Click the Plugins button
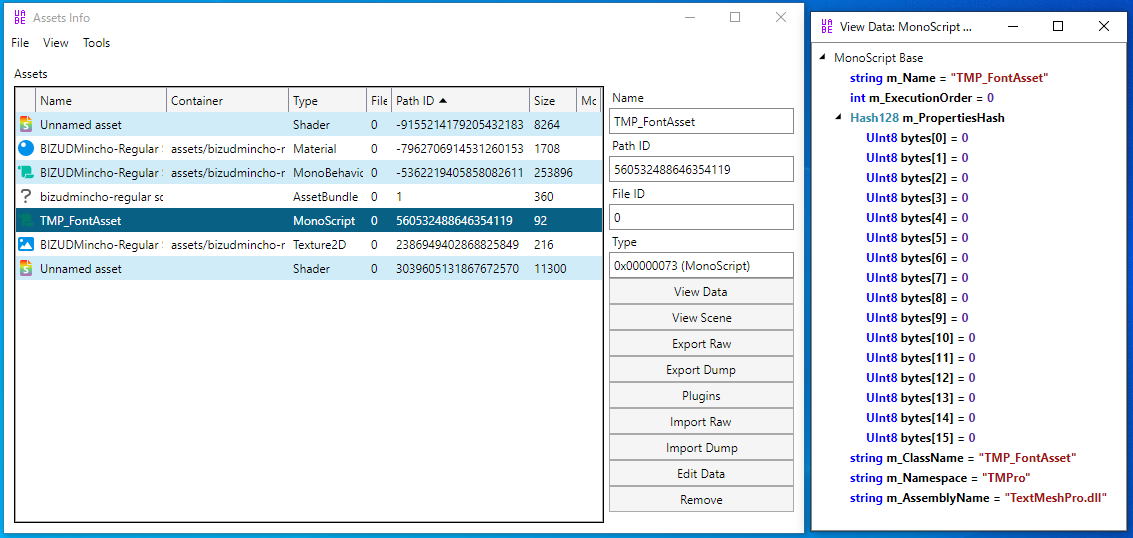Image resolution: width=1133 pixels, height=538 pixels. tap(701, 396)
